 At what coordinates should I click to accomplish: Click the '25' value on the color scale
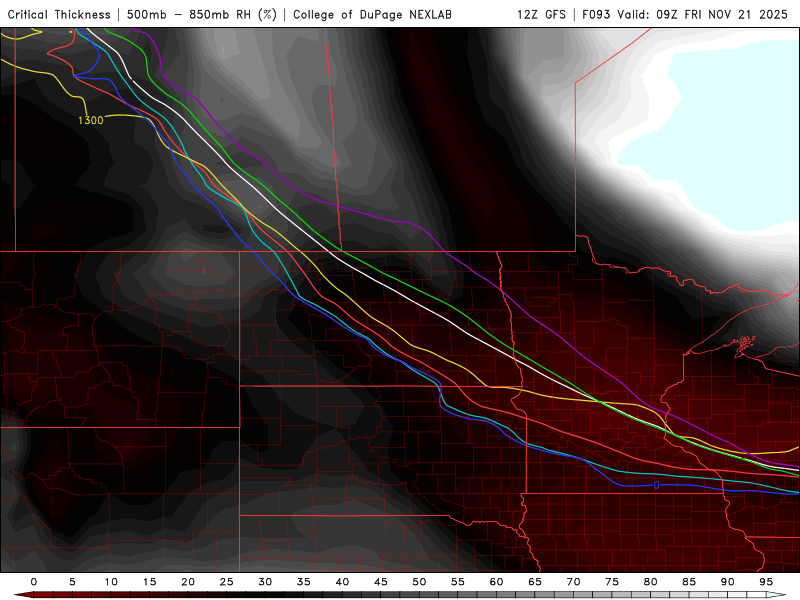227,582
